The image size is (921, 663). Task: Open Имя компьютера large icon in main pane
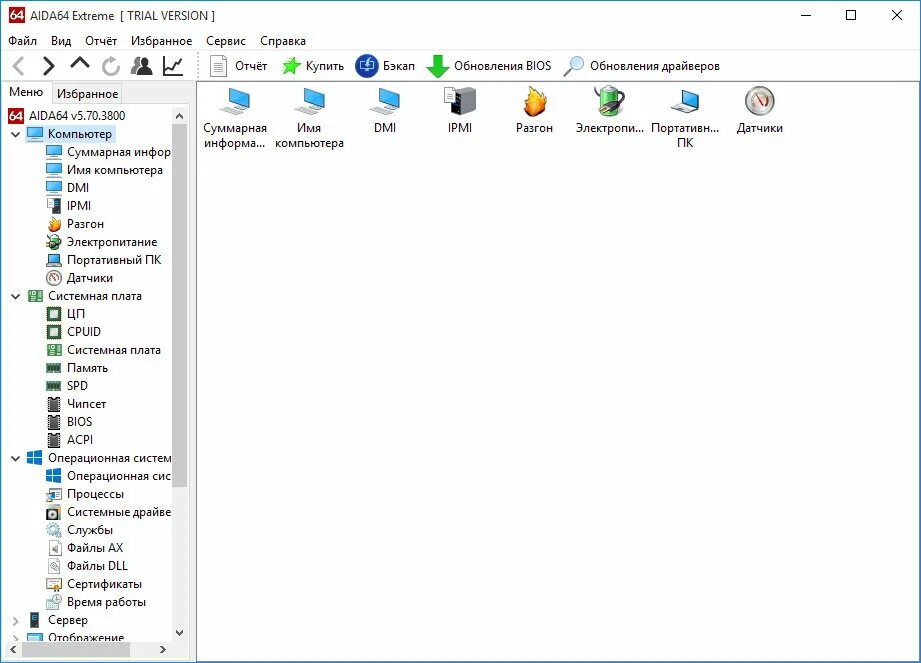click(x=310, y=117)
